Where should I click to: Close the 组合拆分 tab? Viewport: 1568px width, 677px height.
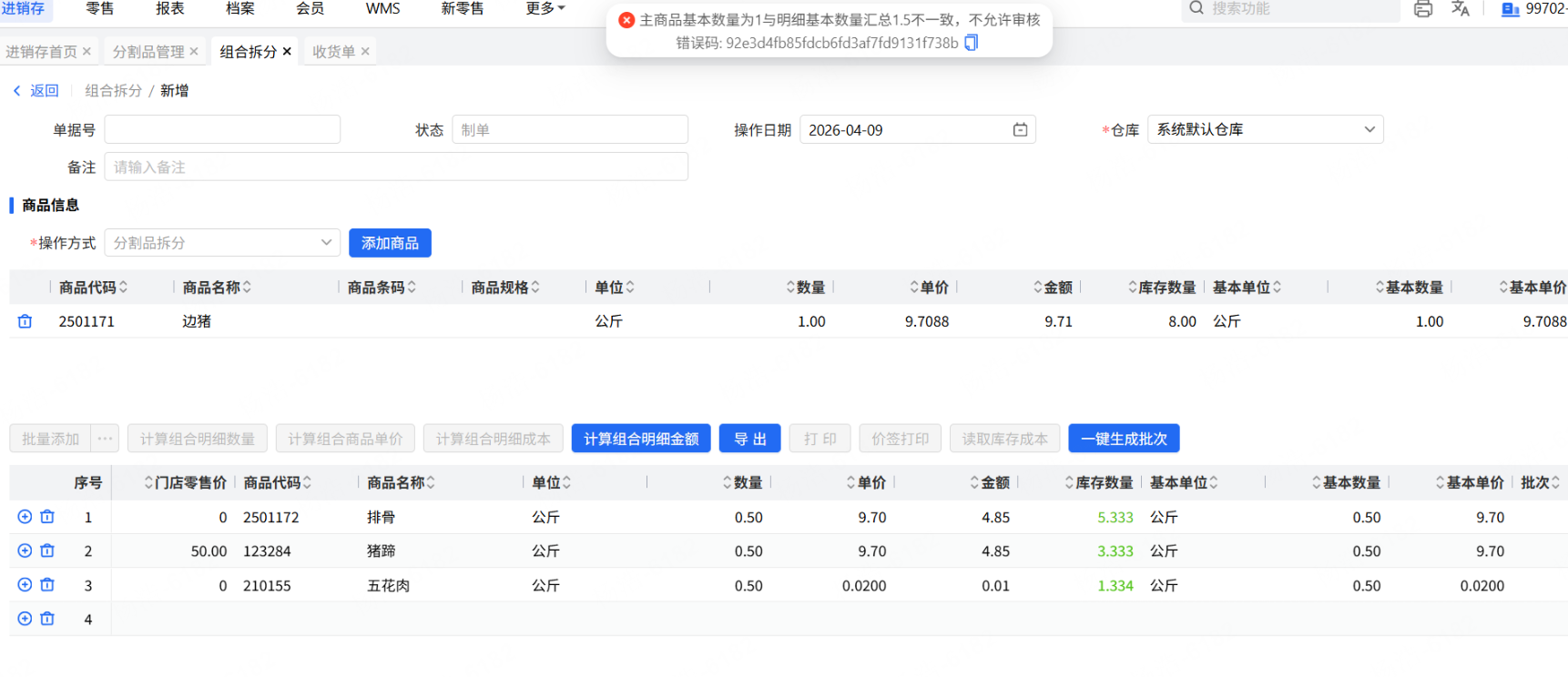tap(287, 52)
